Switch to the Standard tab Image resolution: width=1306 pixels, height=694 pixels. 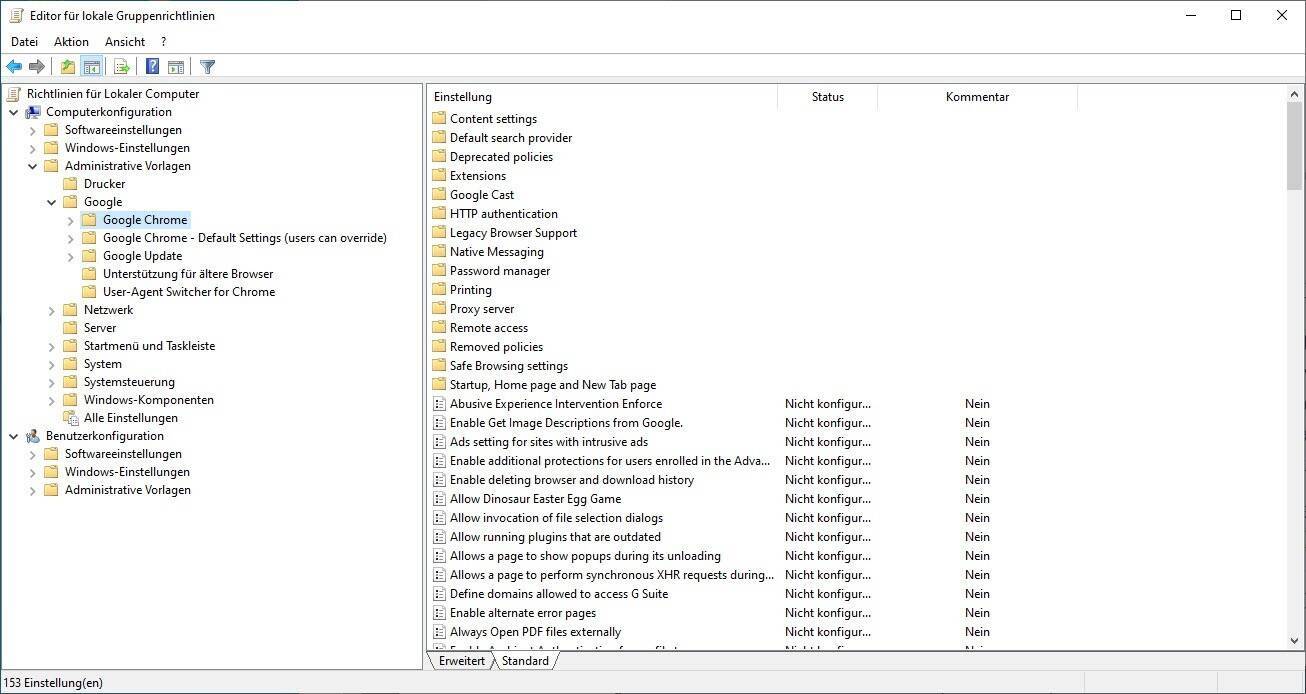(525, 661)
